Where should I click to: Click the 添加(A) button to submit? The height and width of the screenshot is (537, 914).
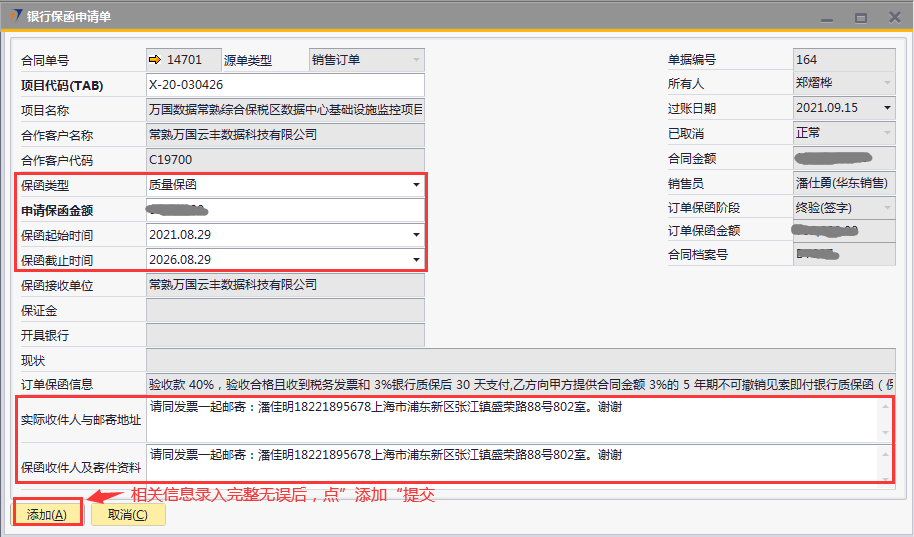click(47, 514)
